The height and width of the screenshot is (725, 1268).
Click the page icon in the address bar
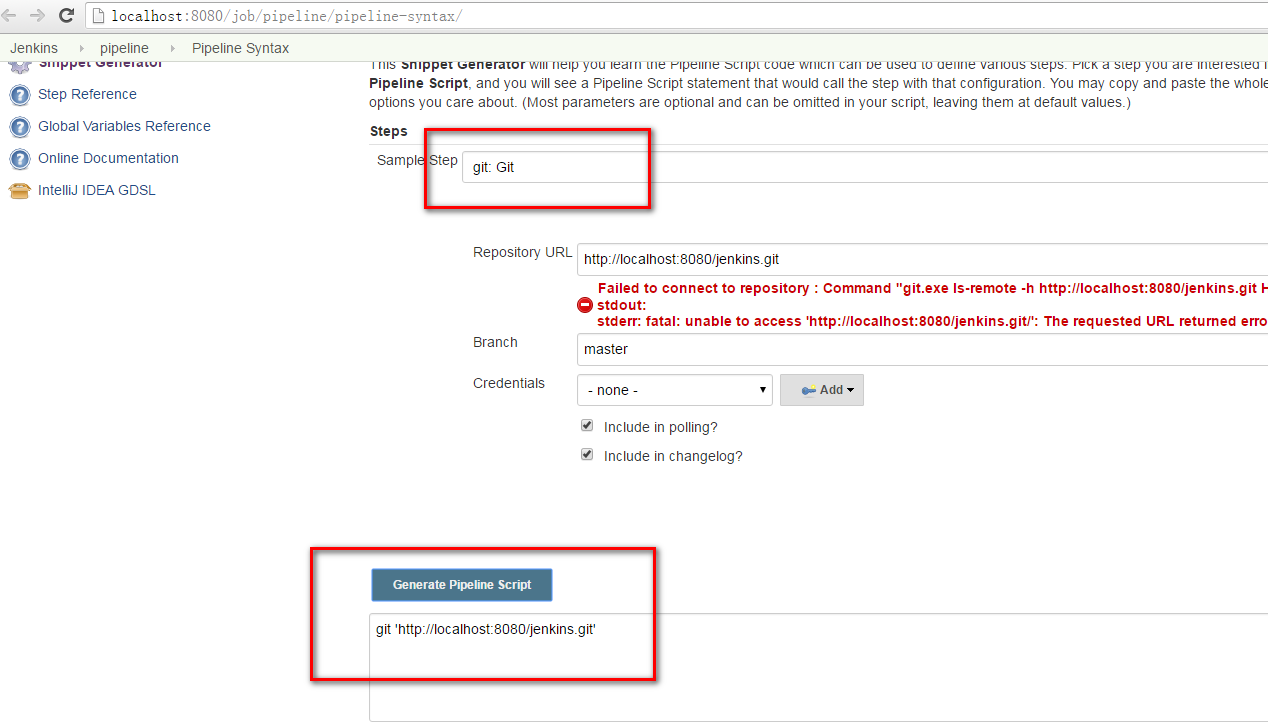[99, 16]
